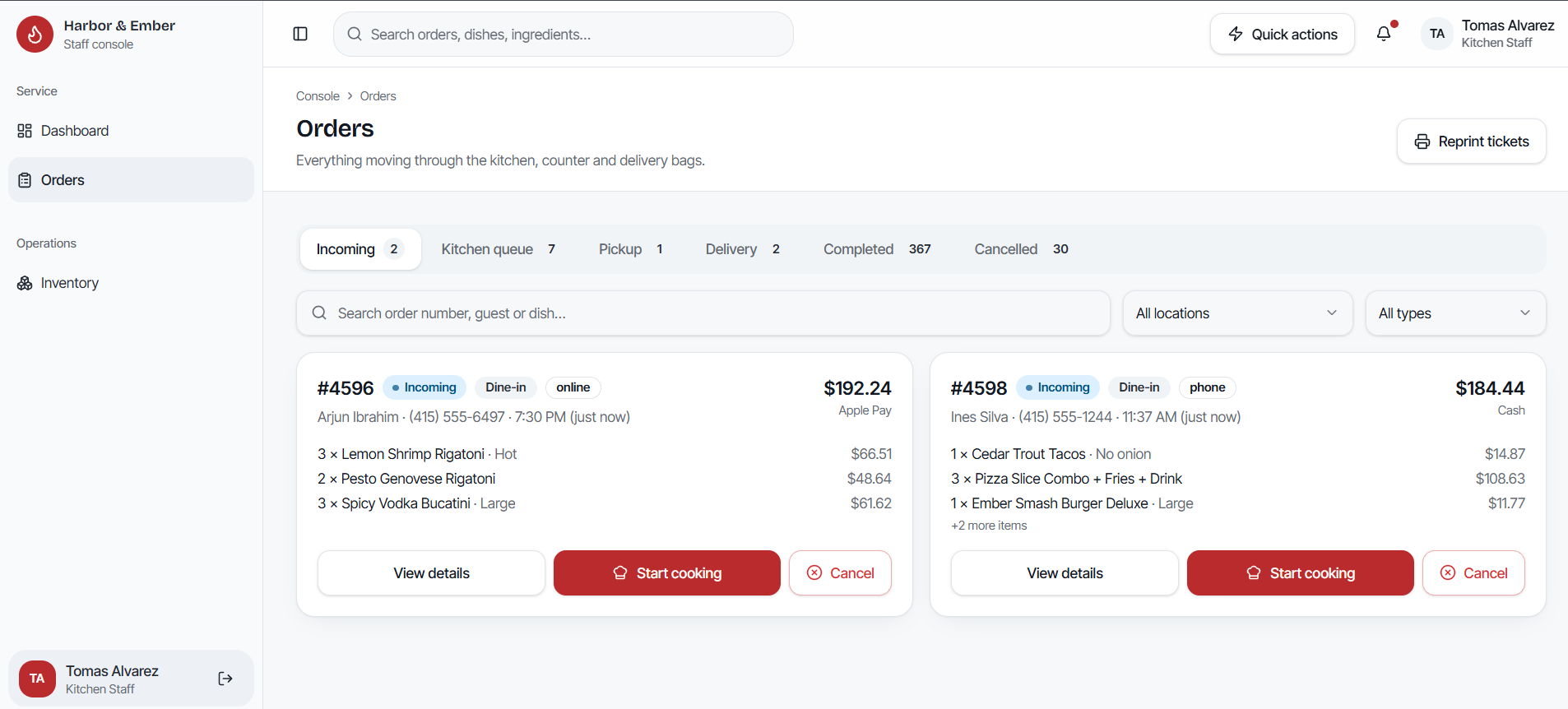Expand the All locations dropdown
The height and width of the screenshot is (709, 1568).
click(x=1238, y=313)
